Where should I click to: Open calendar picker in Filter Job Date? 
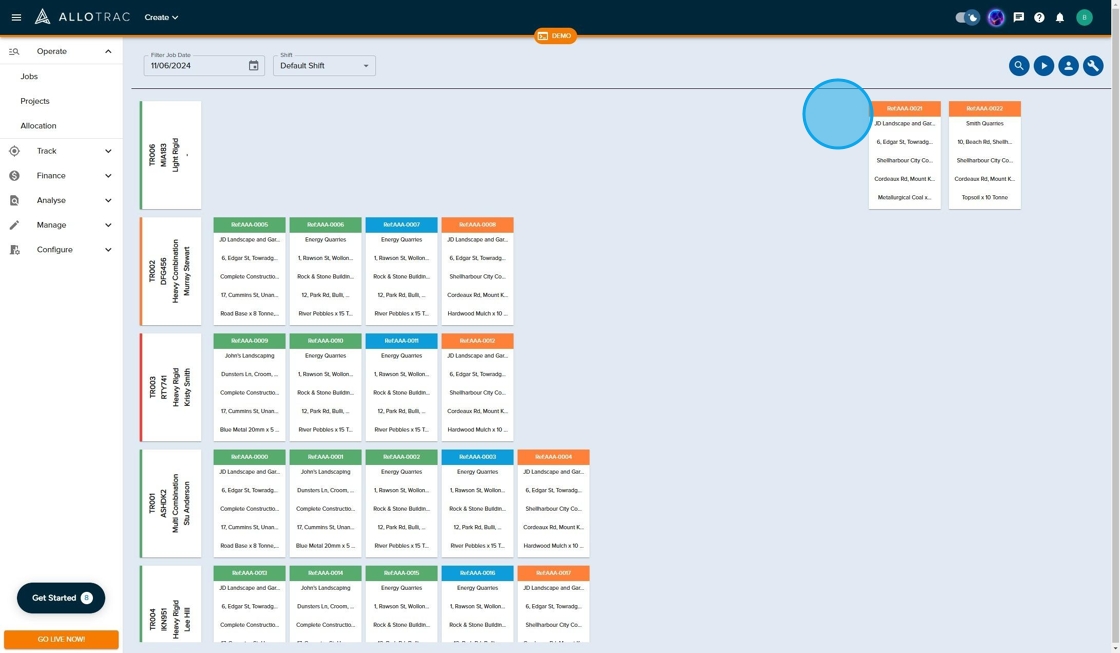click(254, 66)
